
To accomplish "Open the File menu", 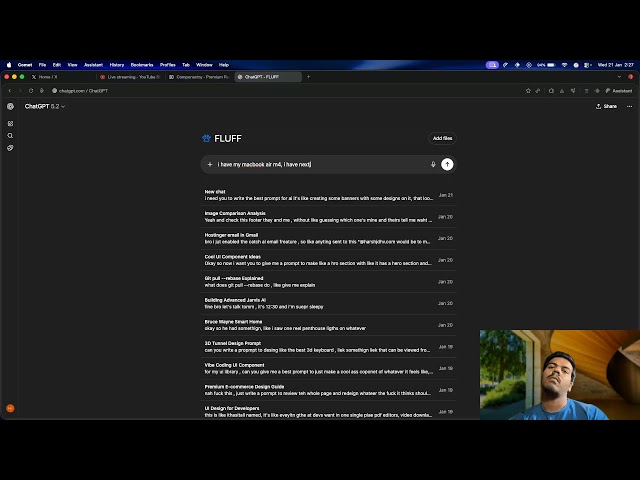I will 42,65.
